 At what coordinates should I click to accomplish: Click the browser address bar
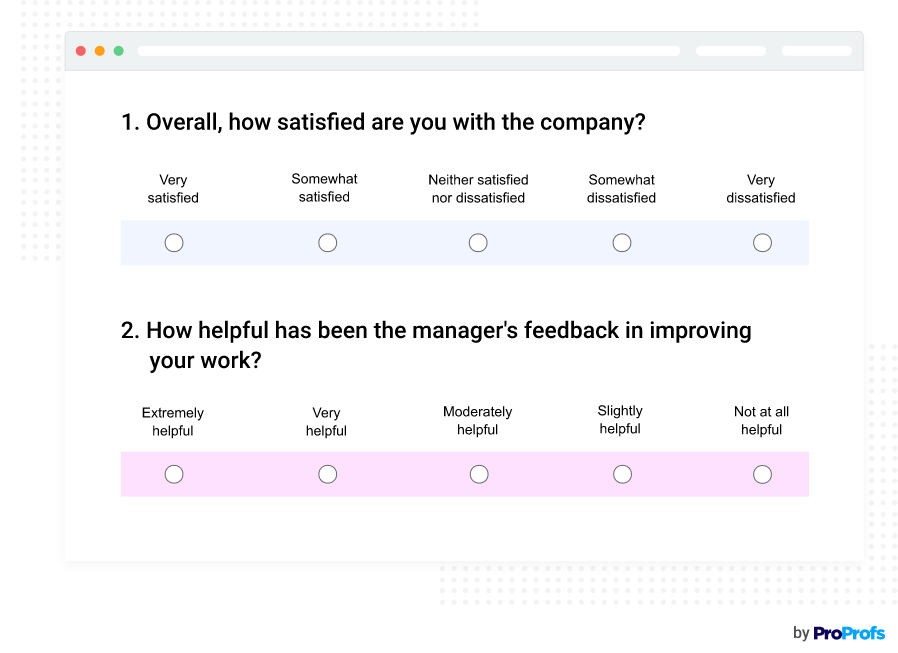(408, 51)
